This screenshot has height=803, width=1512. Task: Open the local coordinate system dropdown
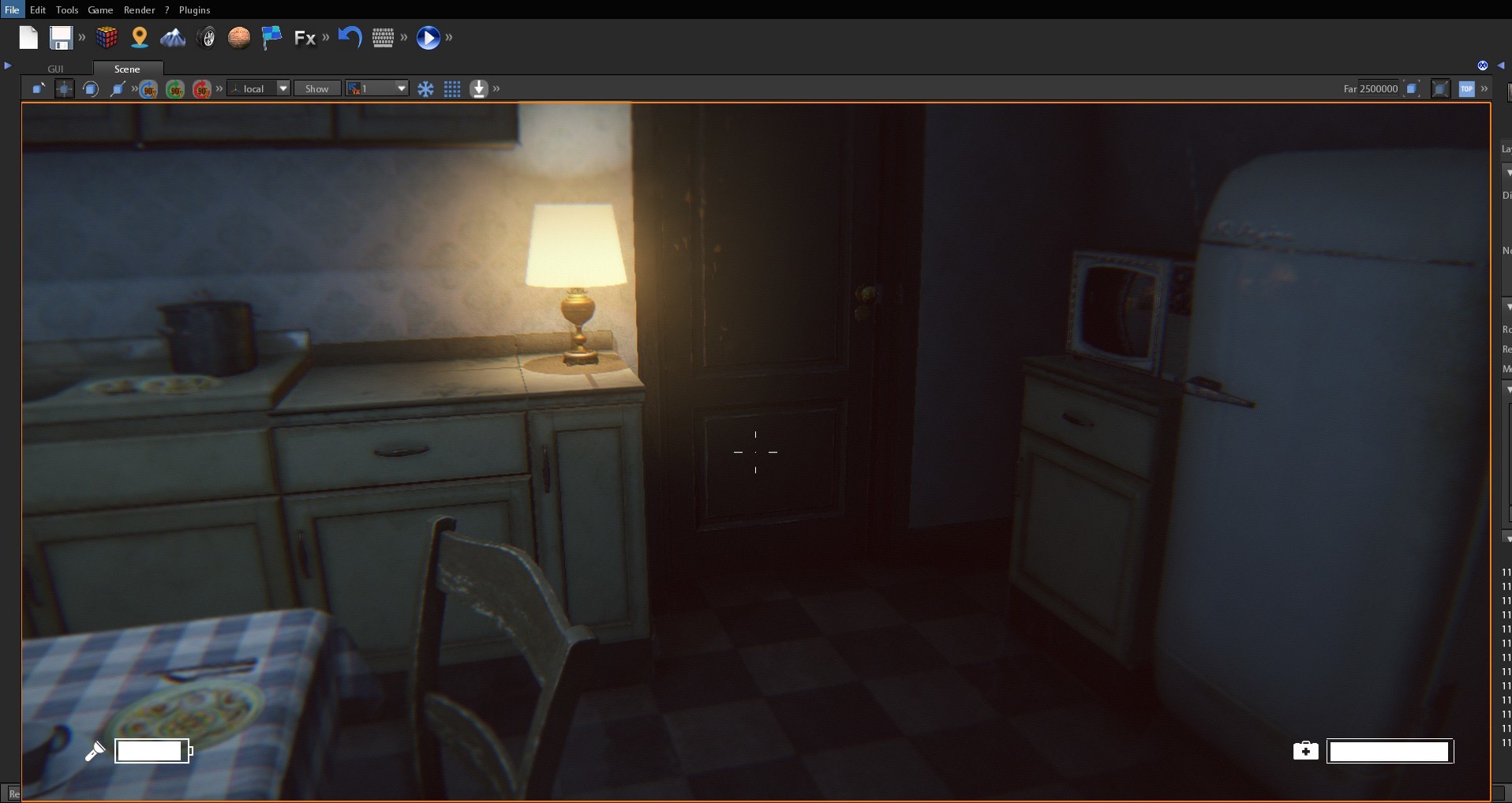coord(258,88)
